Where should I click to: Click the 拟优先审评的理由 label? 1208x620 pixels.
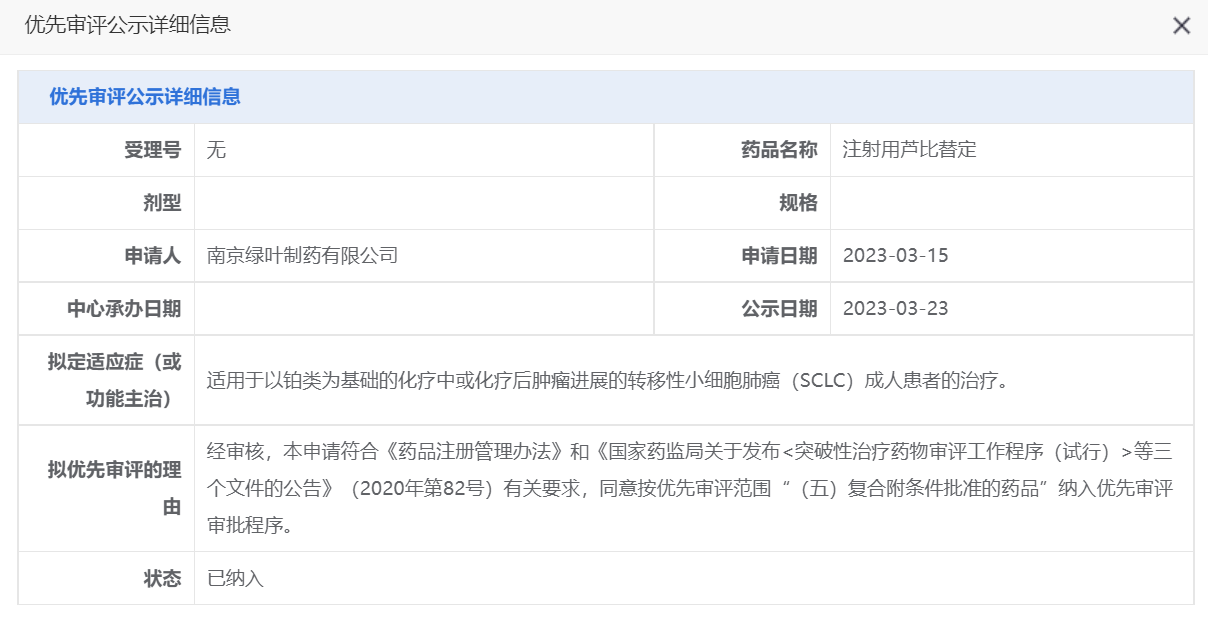coord(114,488)
